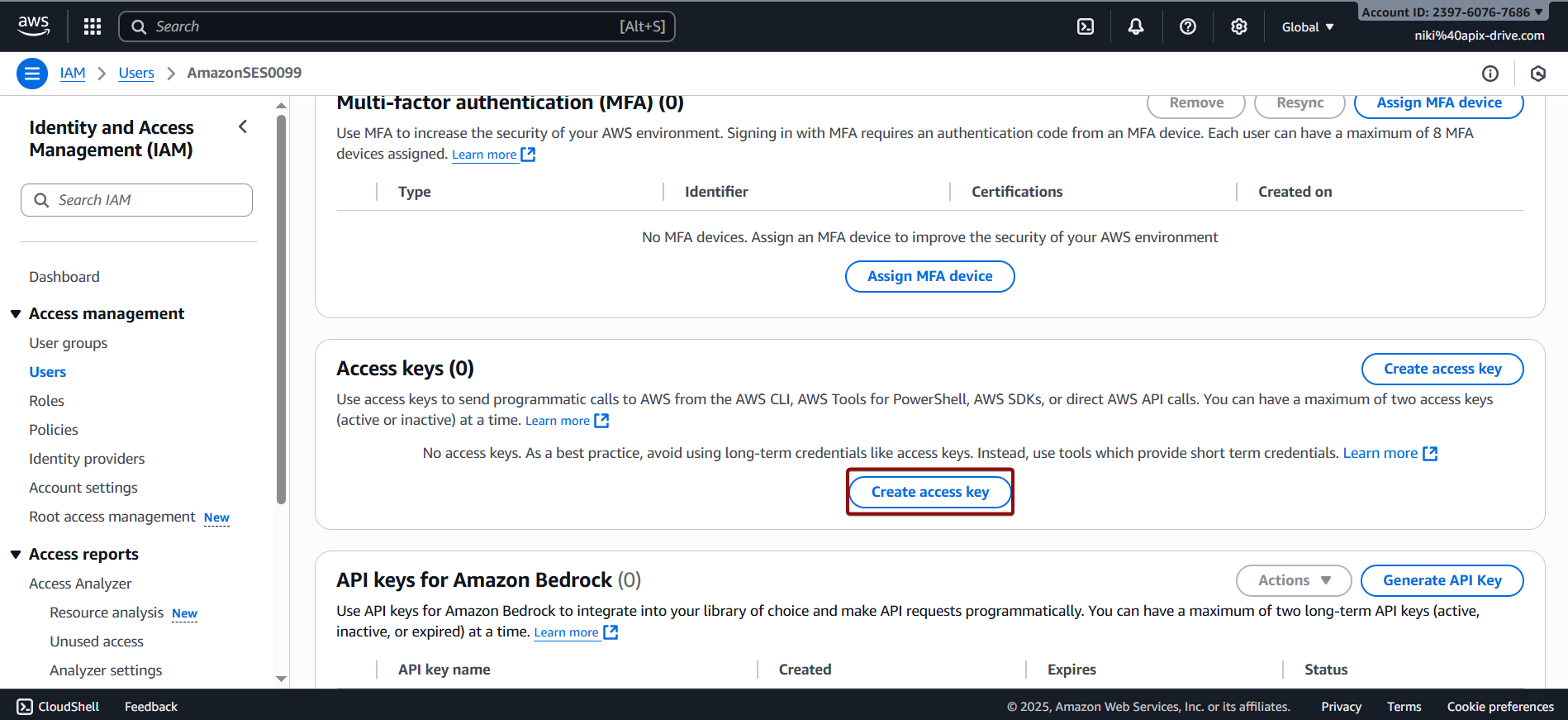Expand the Account ID dropdown
Viewport: 1568px width, 720px height.
(x=1452, y=12)
